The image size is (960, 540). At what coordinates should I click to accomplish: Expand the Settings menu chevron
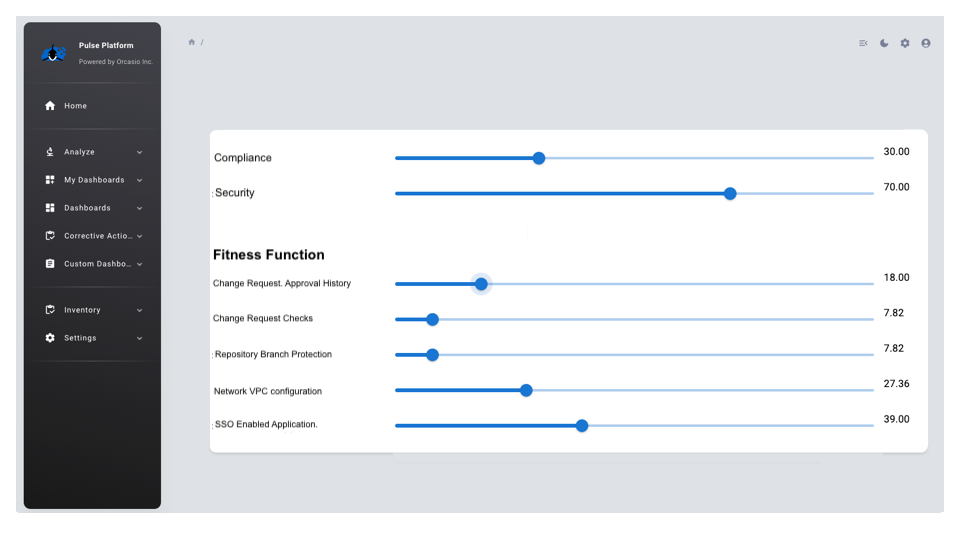point(139,338)
